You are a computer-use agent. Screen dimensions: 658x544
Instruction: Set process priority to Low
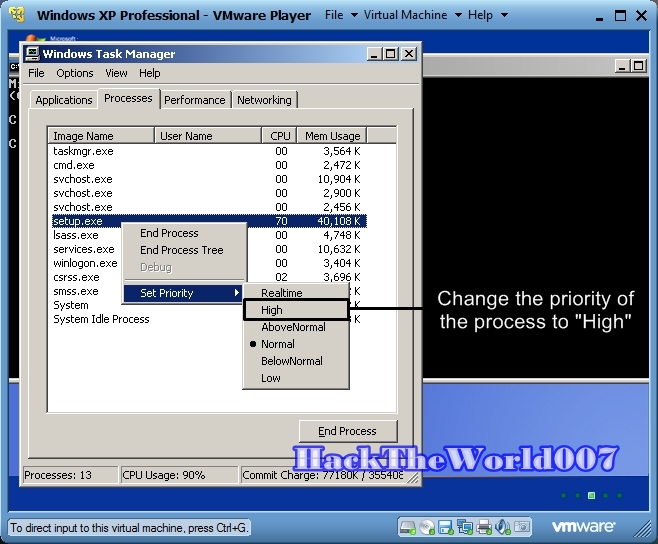(296, 378)
